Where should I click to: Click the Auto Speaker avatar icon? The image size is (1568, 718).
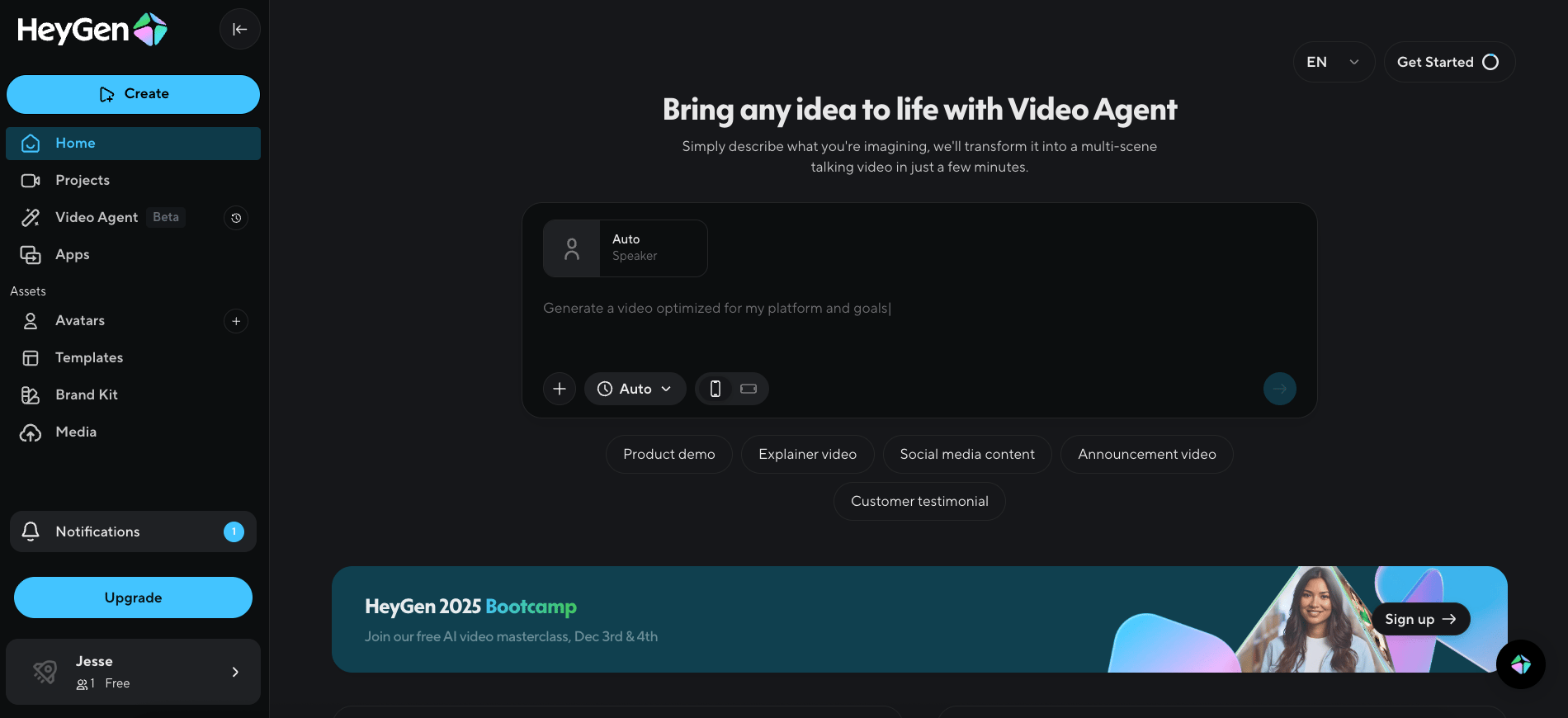[x=571, y=248]
